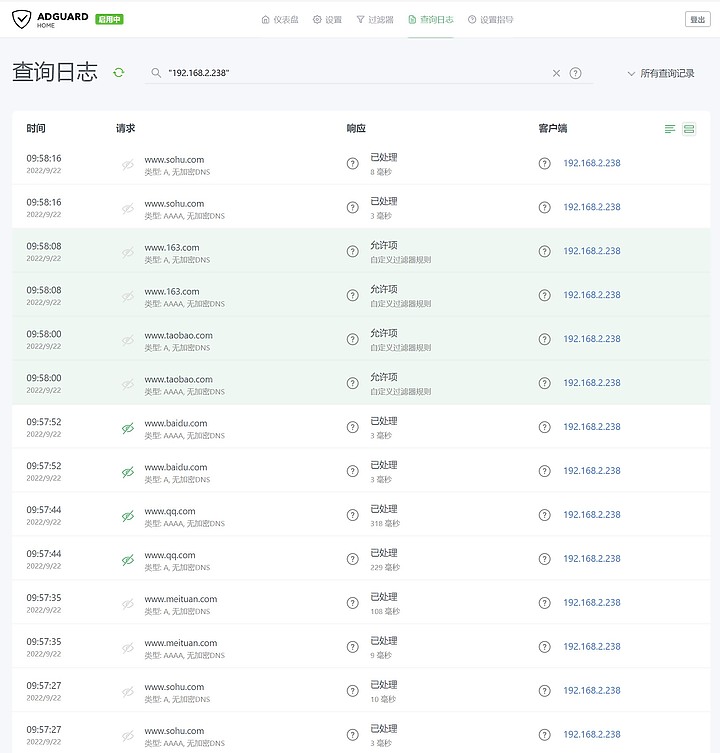This screenshot has height=753, width=720.
Task: Click www.meituan.com domain in 9 毫秒 row
Action: 181,643
